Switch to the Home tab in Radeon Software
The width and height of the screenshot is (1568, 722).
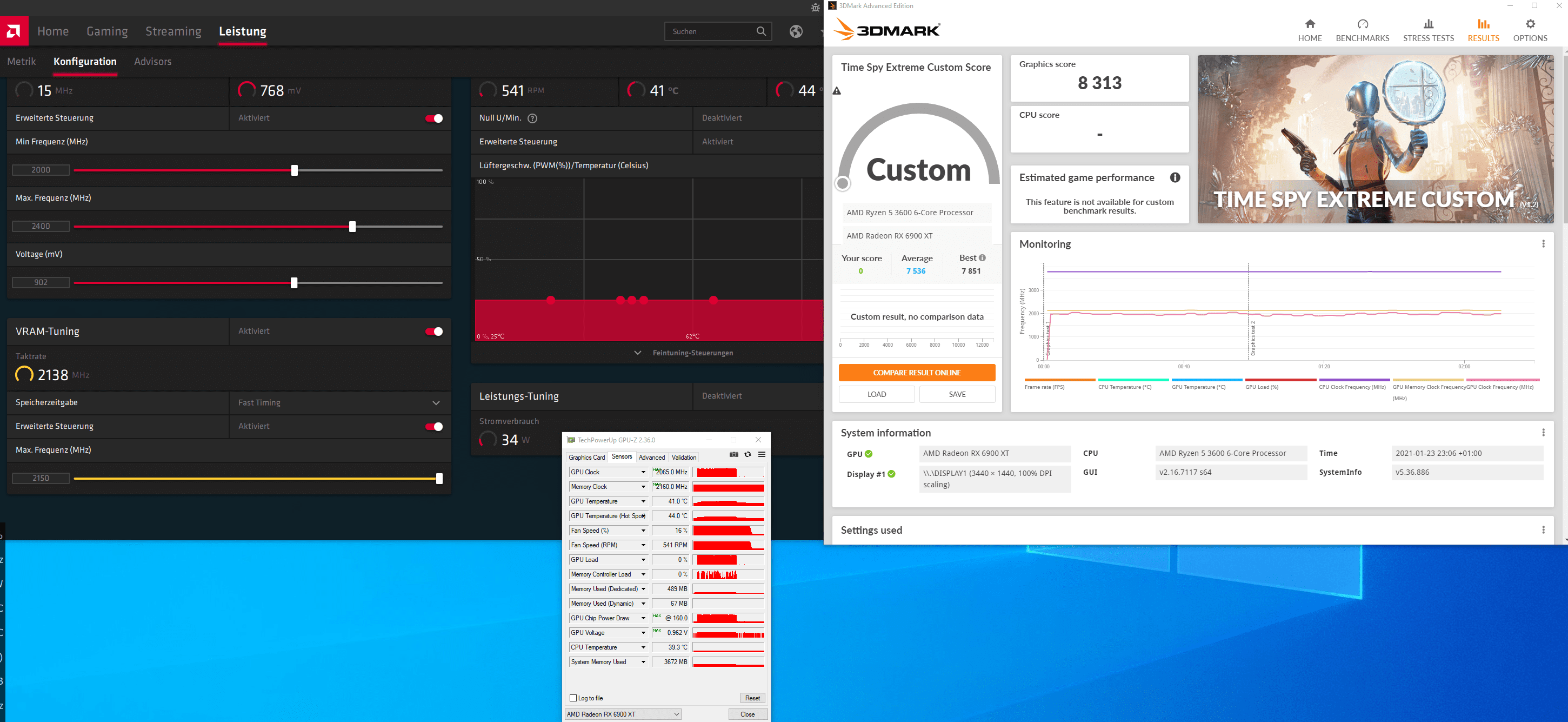tap(53, 31)
